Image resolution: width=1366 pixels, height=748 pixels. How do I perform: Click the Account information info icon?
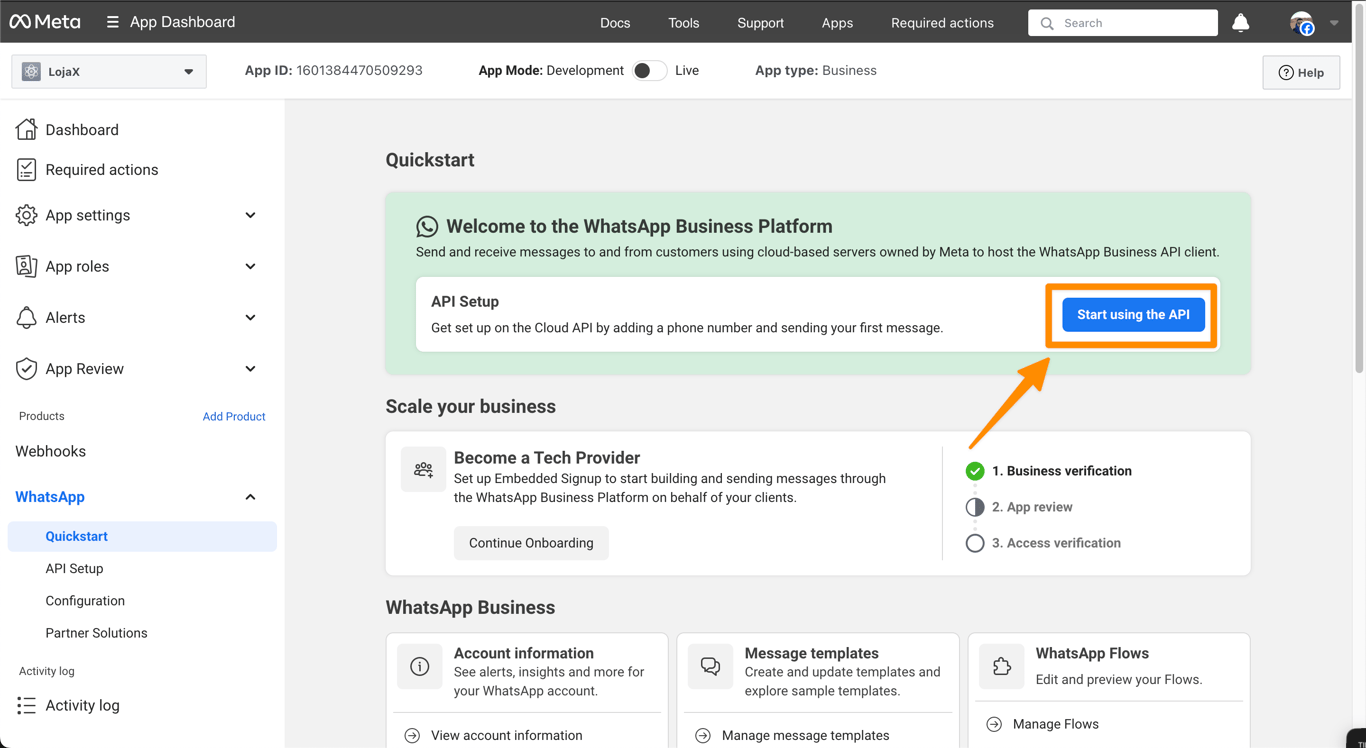[x=419, y=667]
